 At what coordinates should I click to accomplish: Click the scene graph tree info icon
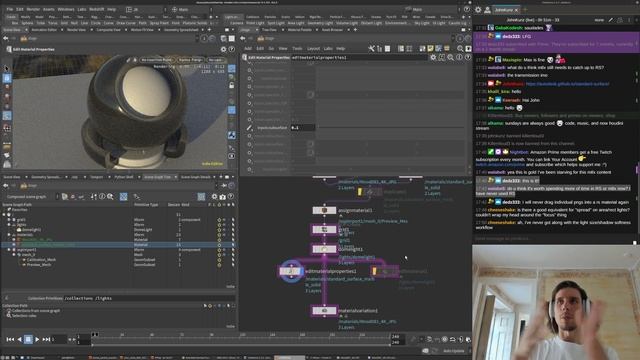coord(102,197)
